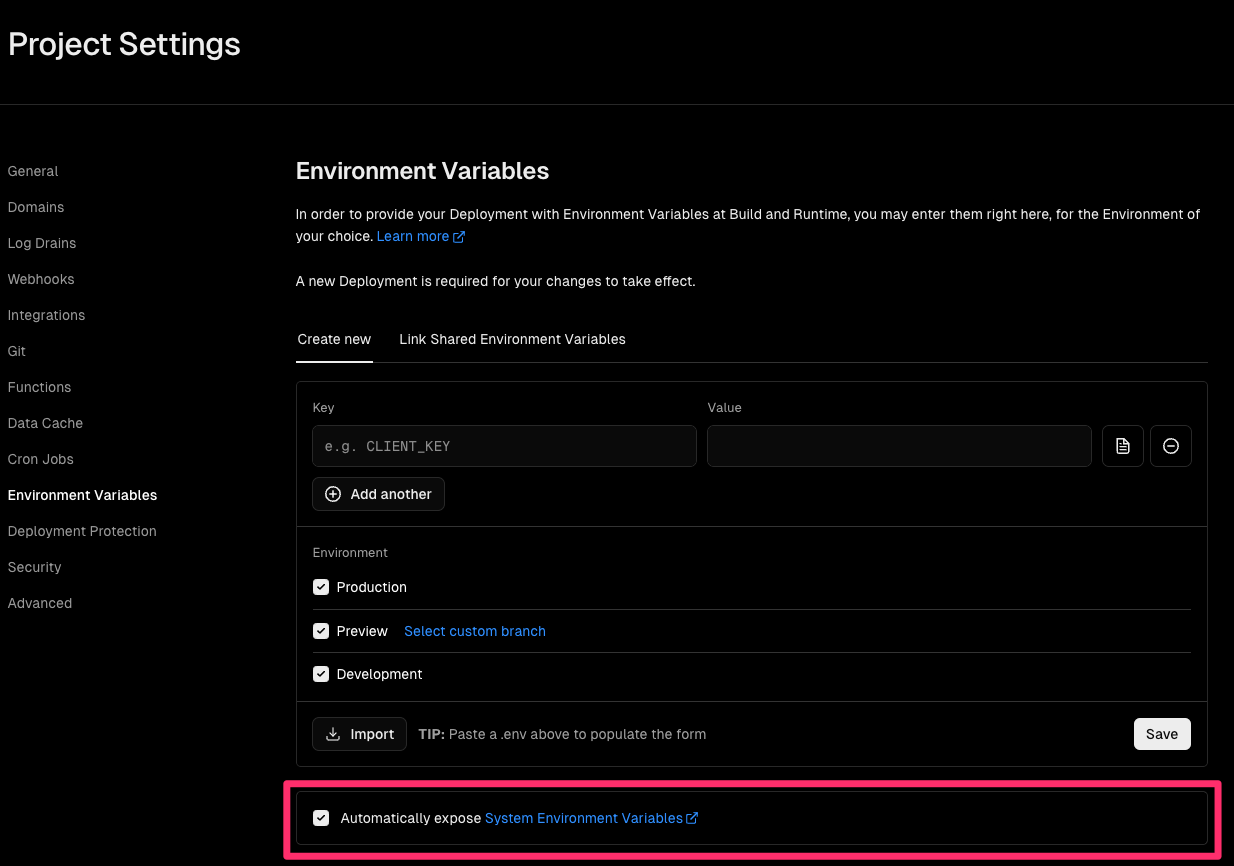Focus the Key input field
Image resolution: width=1234 pixels, height=866 pixels.
504,446
